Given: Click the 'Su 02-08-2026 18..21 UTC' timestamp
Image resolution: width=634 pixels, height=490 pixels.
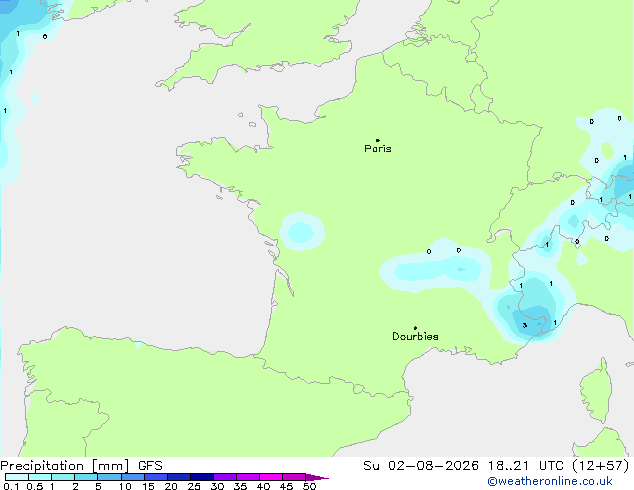Looking at the screenshot, I should click(463, 466).
